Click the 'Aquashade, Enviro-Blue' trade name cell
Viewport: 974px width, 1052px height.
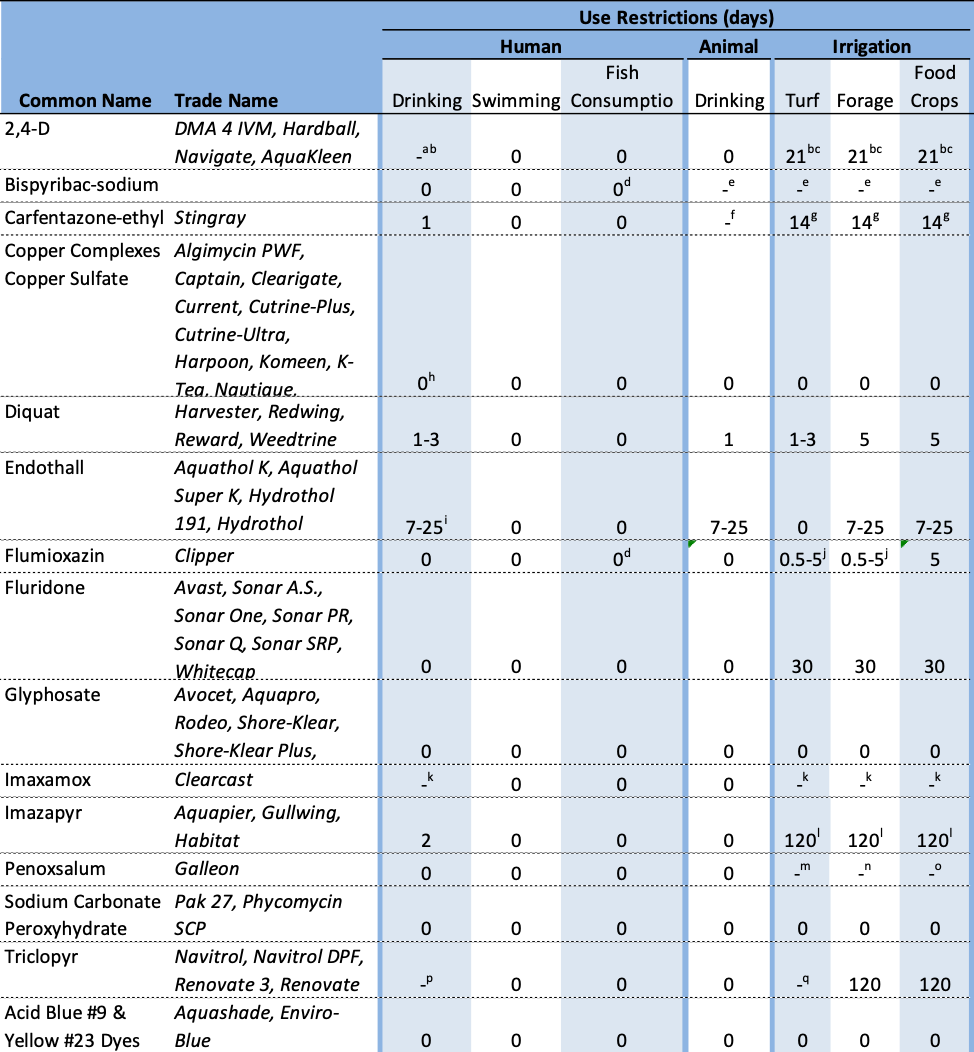pos(257,1027)
